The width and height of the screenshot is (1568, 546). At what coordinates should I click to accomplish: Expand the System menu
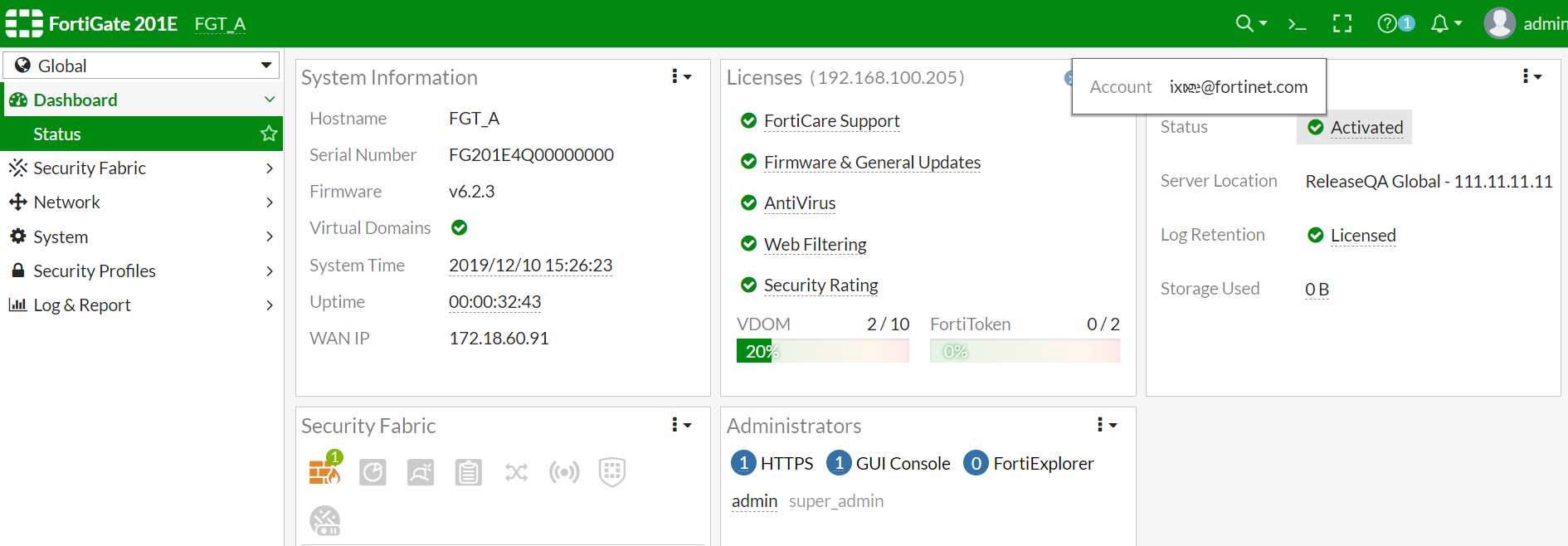142,236
